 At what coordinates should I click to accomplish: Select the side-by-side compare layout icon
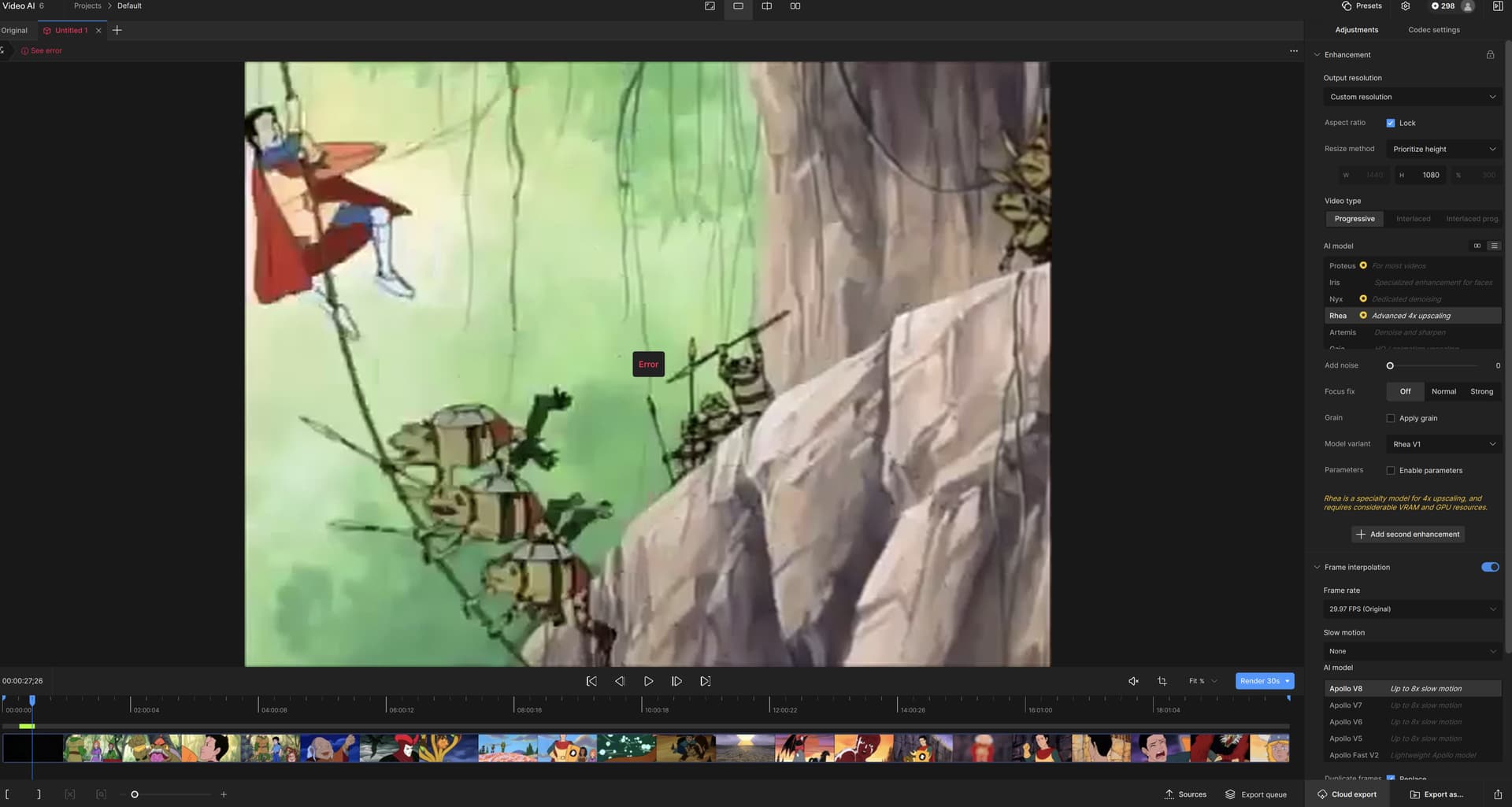795,6
